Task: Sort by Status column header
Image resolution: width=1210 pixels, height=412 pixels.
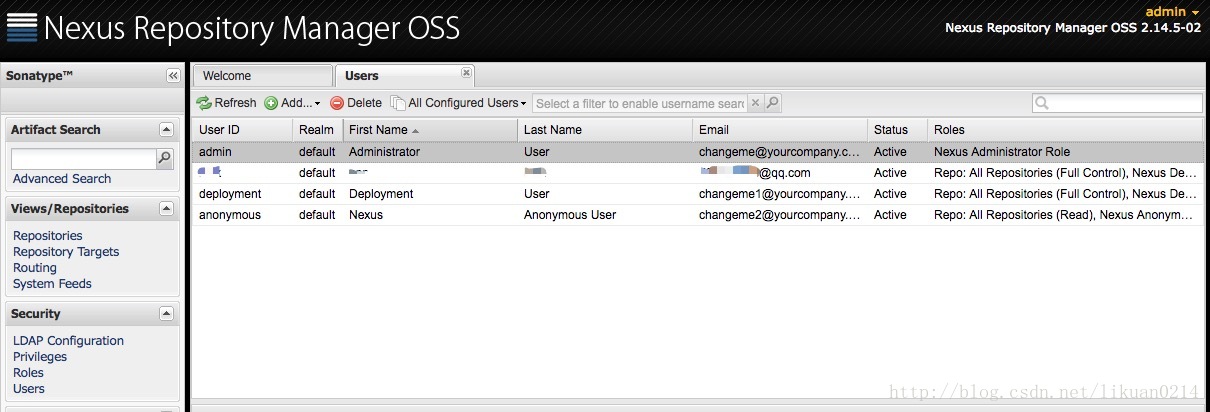Action: 897,130
